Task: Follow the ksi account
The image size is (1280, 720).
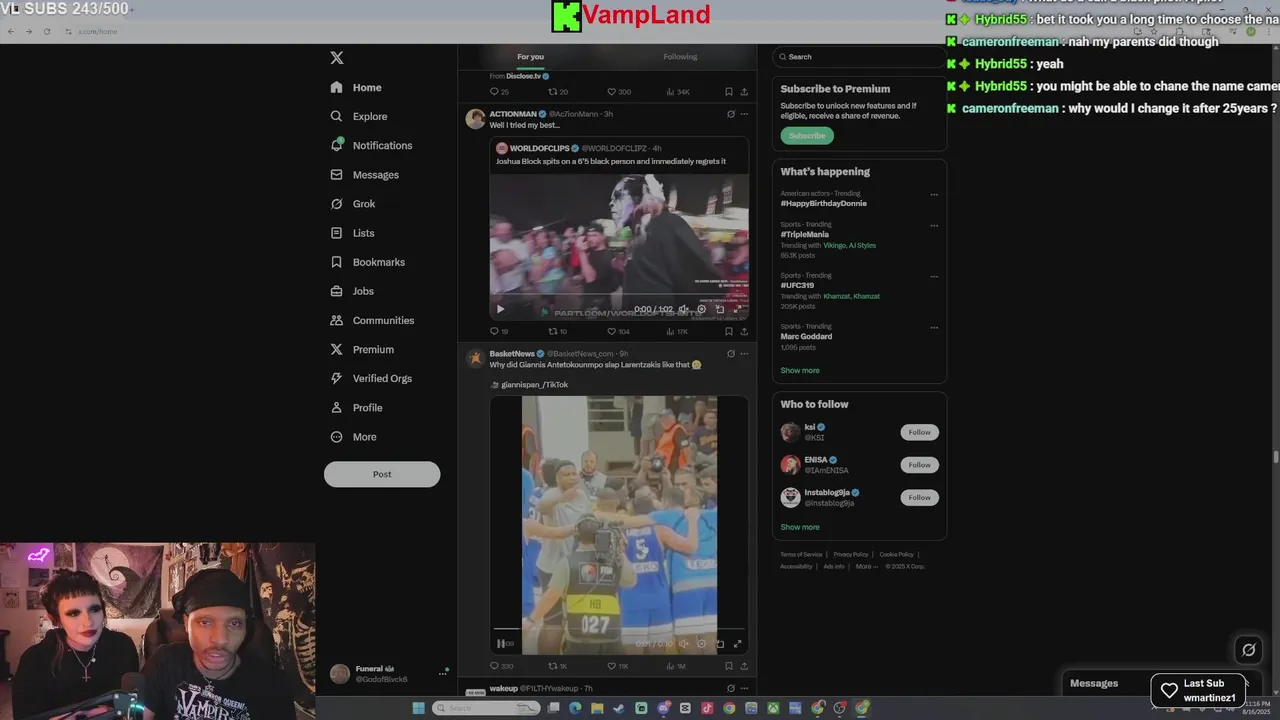Action: tap(919, 432)
